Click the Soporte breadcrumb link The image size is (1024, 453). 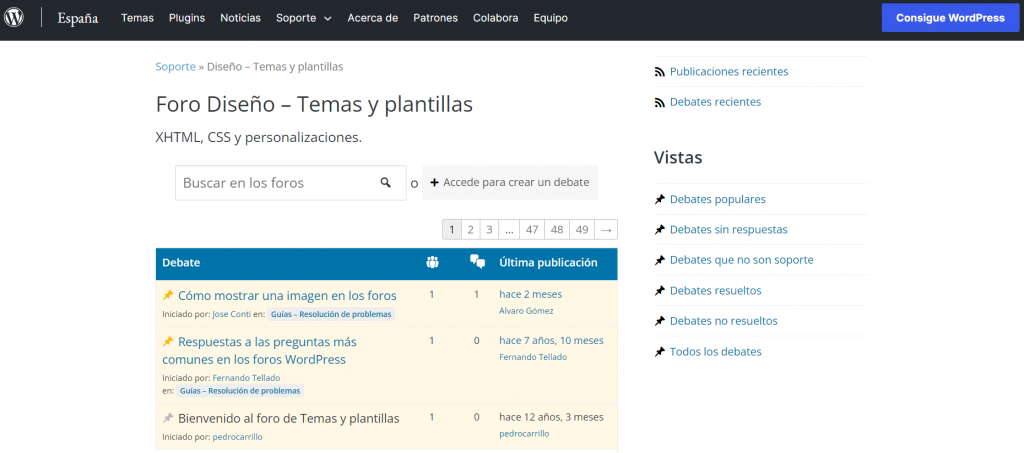(x=175, y=67)
